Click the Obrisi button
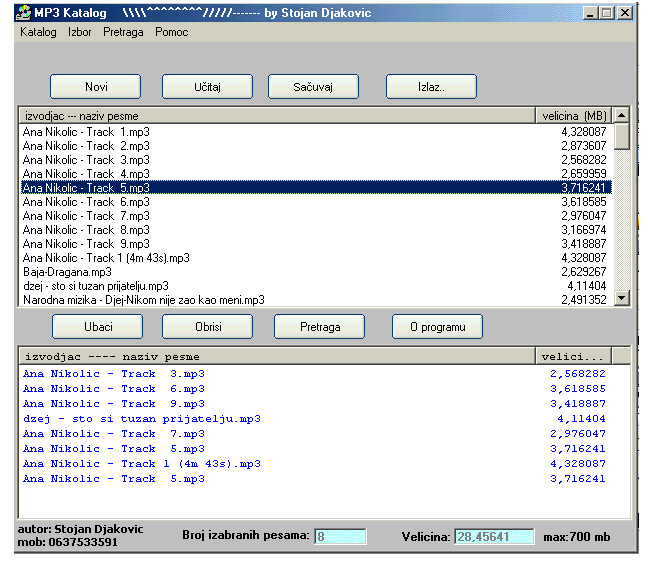Viewport: 648px width, 563px height. [207, 327]
